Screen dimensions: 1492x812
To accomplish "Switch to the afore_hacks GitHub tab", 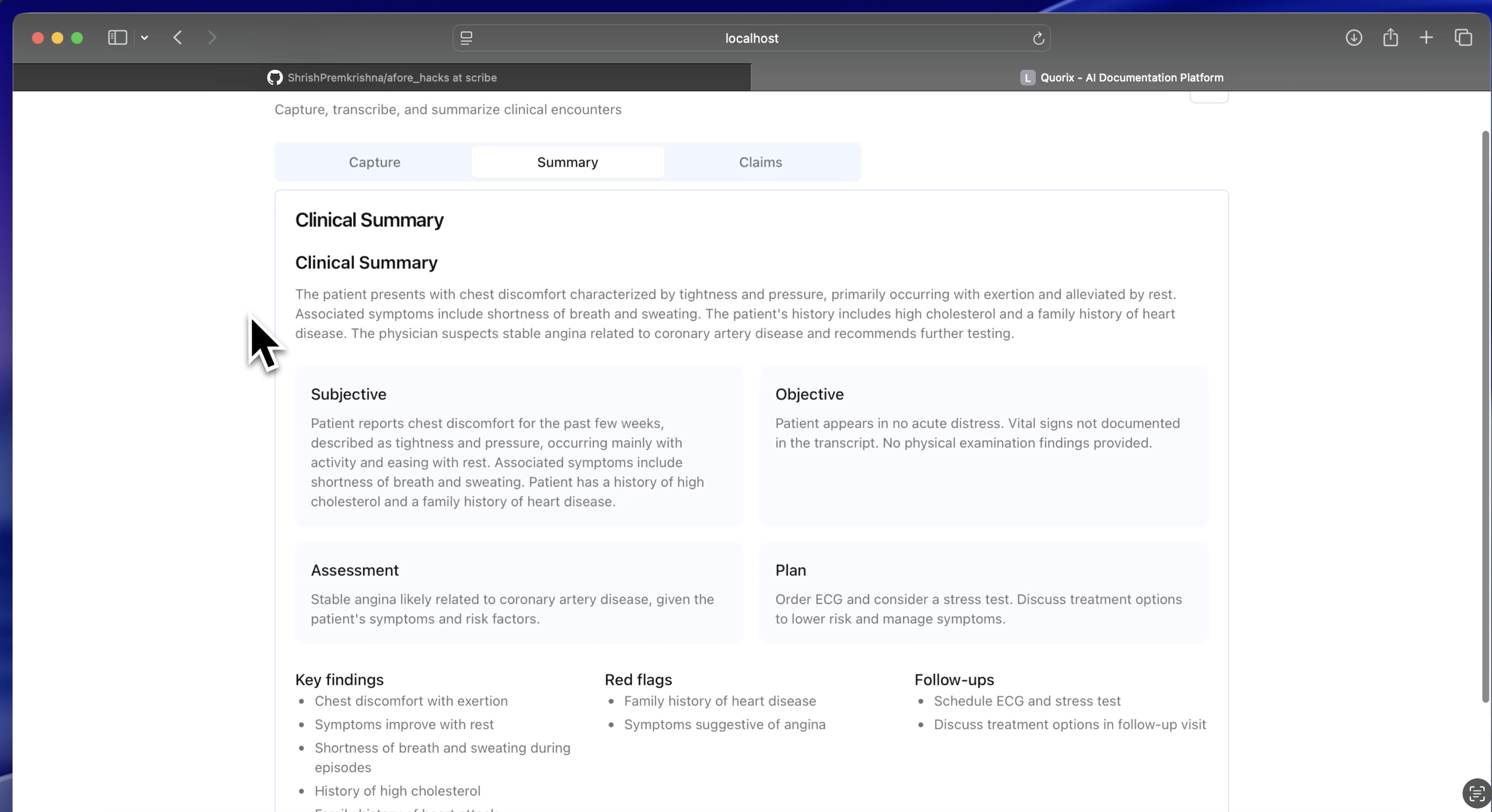I will point(382,77).
